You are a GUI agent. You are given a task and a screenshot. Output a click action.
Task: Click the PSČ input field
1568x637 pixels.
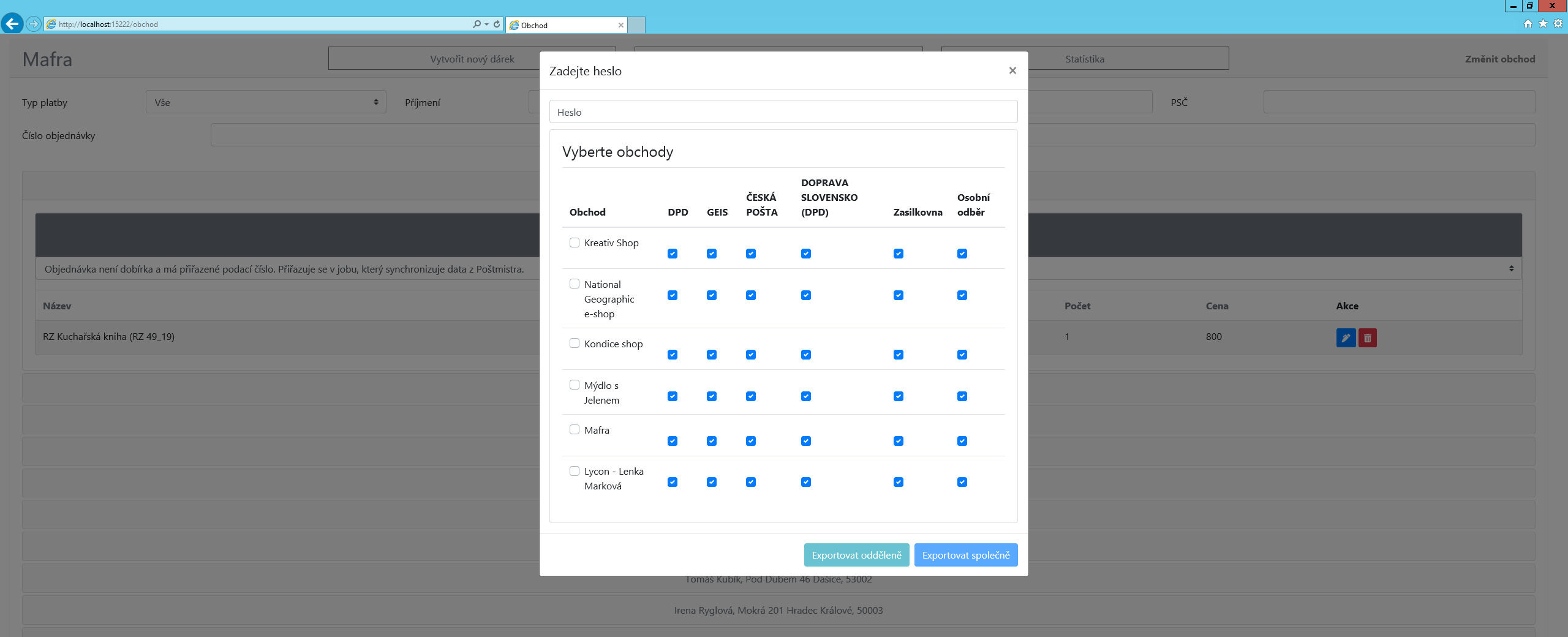pos(1399,102)
